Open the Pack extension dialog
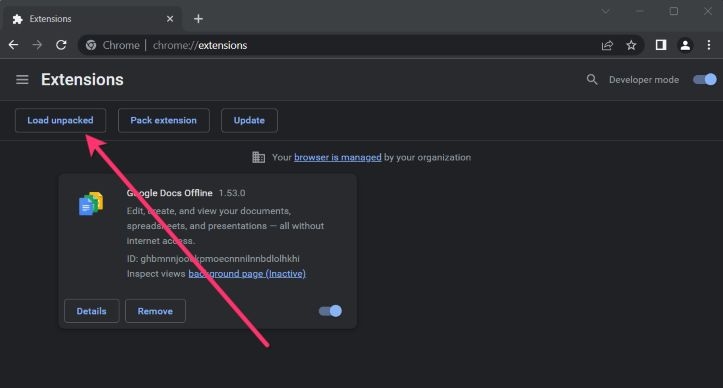 tap(164, 120)
